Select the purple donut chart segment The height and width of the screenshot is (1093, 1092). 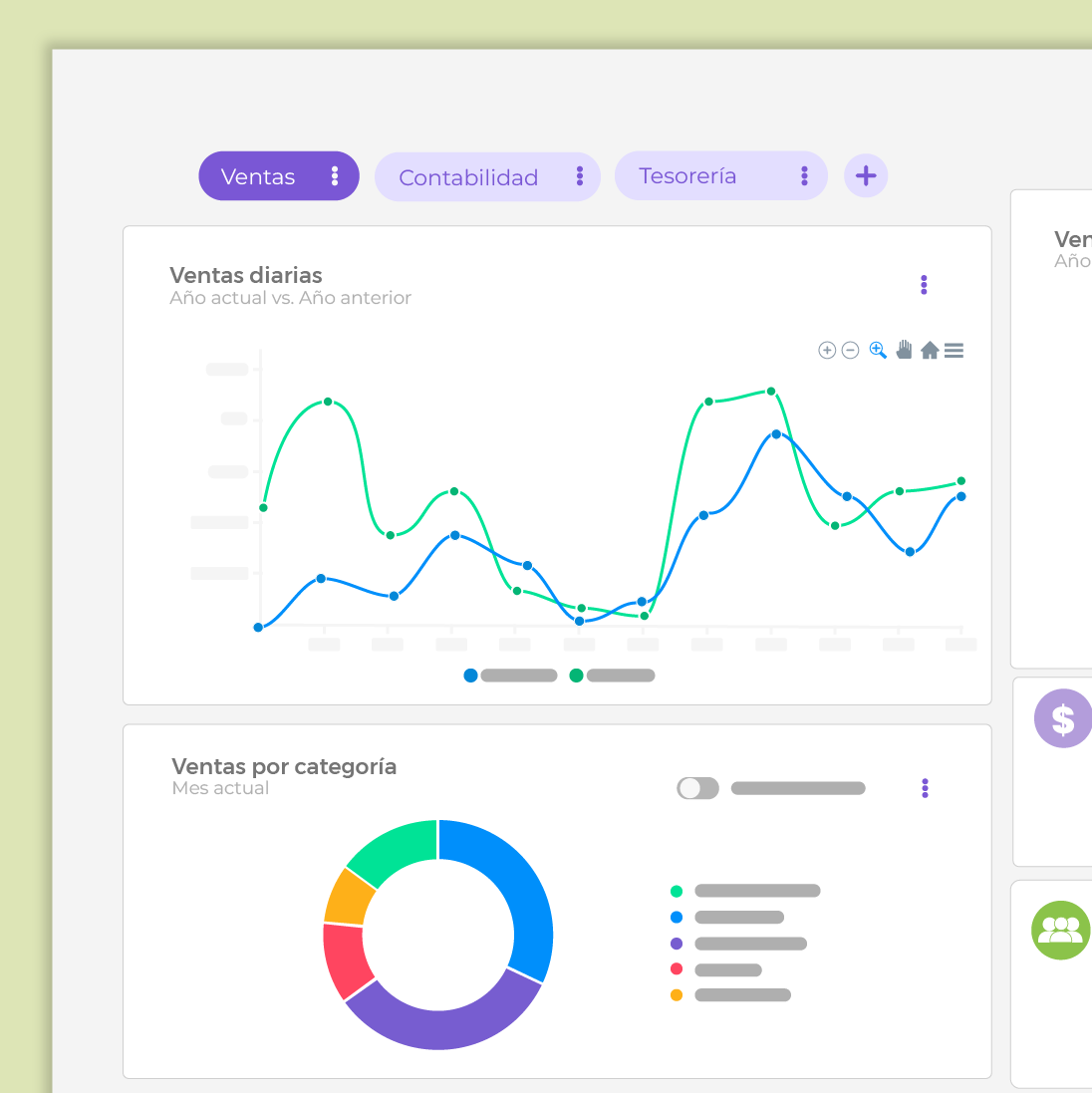(x=446, y=1028)
